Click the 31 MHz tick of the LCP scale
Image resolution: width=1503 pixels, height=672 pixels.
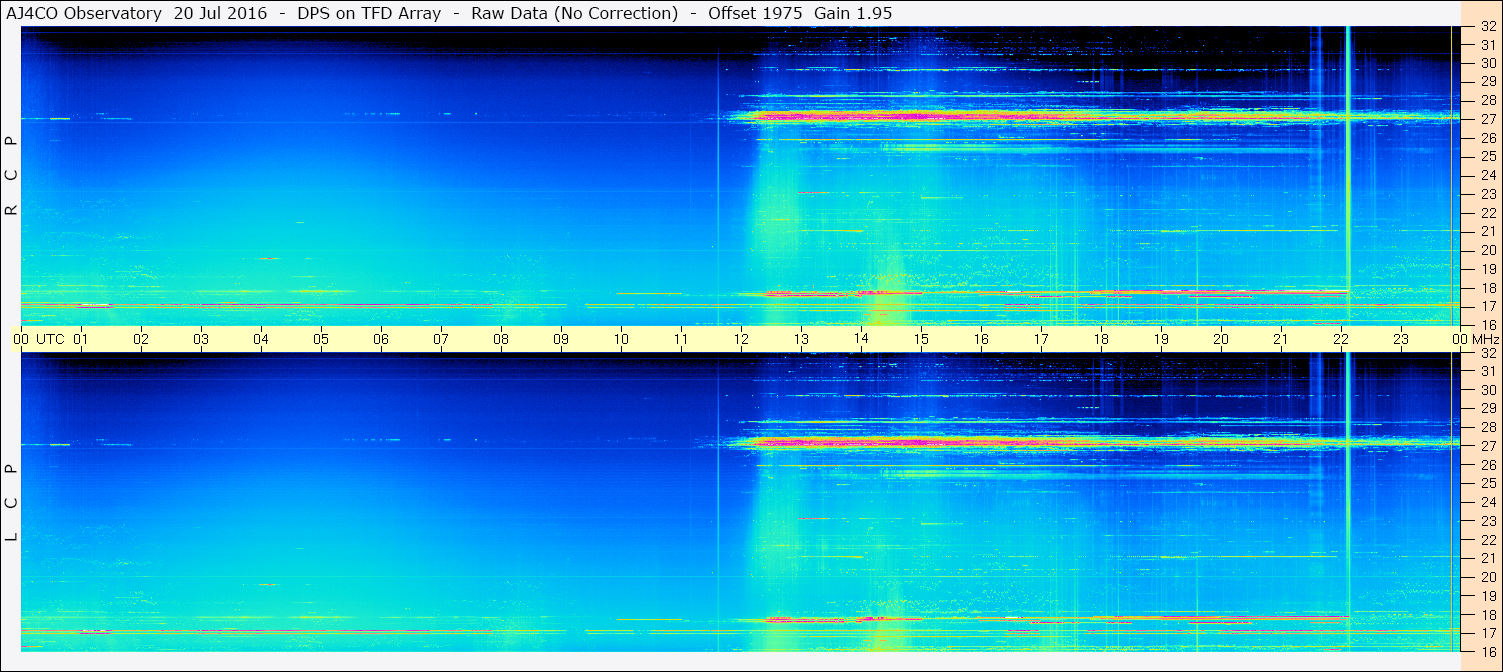coord(1487,371)
